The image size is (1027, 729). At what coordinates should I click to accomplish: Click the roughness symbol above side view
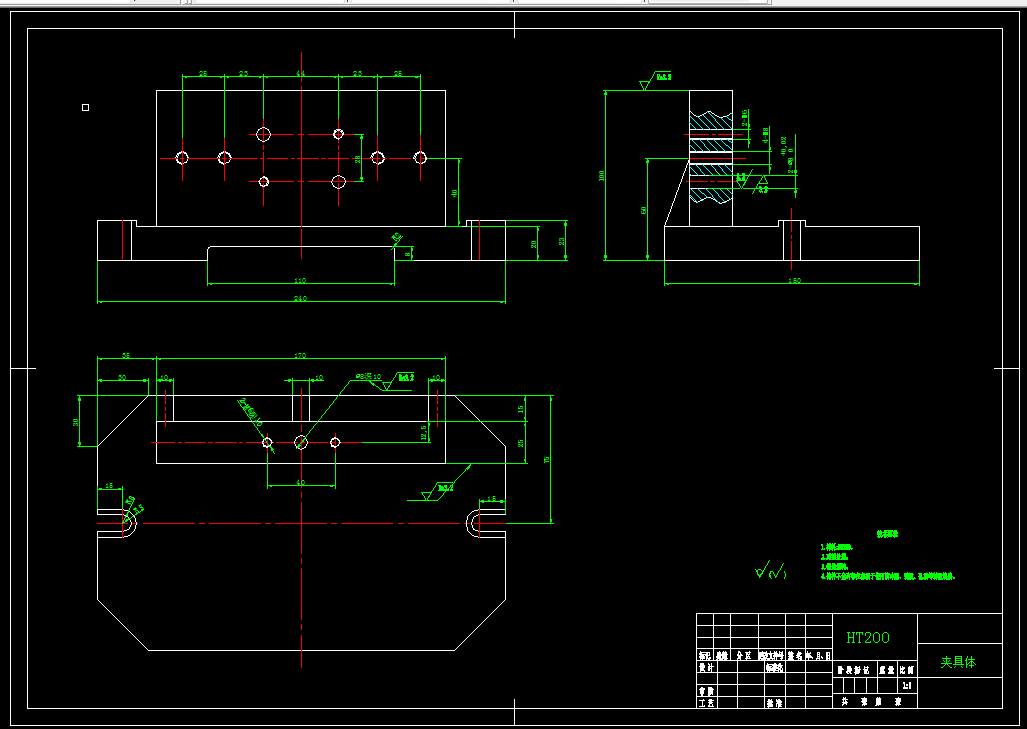(x=655, y=81)
